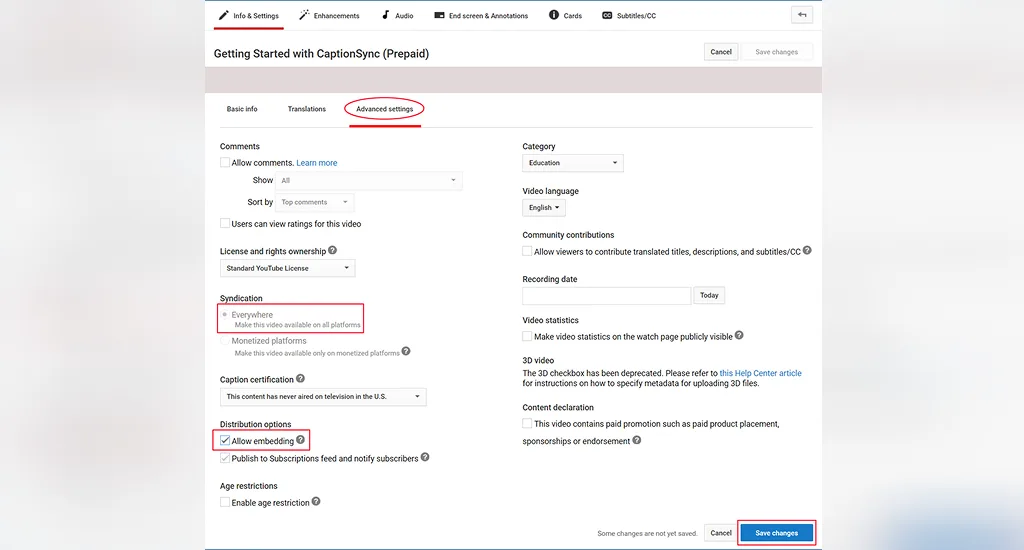Switch to Basic info sub-tab
The width and height of the screenshot is (1024, 550).
tap(242, 109)
